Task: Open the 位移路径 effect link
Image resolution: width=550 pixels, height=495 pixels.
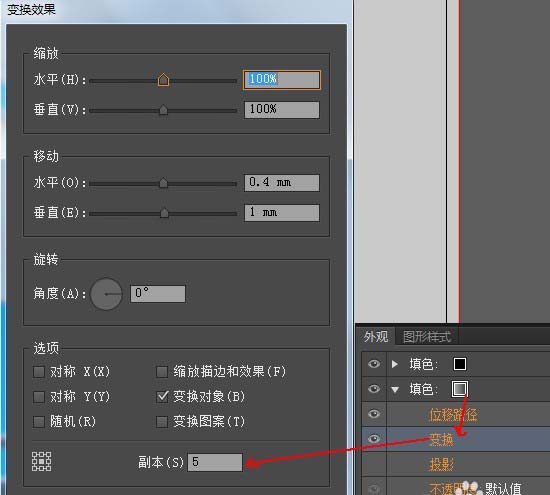Action: 453,415
